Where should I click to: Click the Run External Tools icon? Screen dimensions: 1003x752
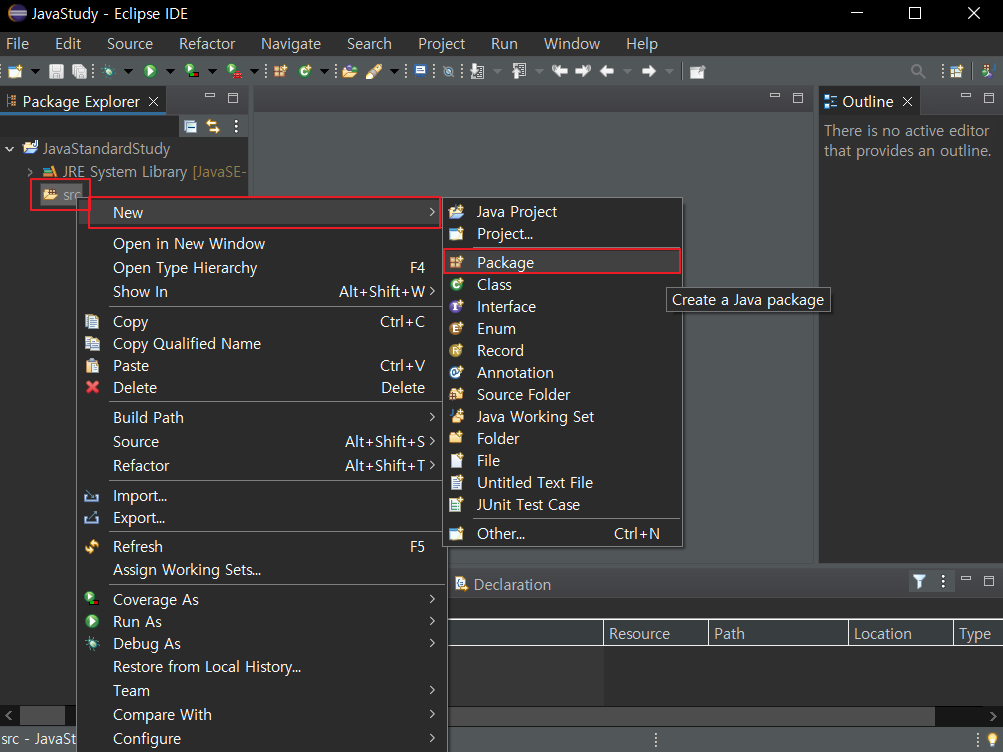(235, 72)
